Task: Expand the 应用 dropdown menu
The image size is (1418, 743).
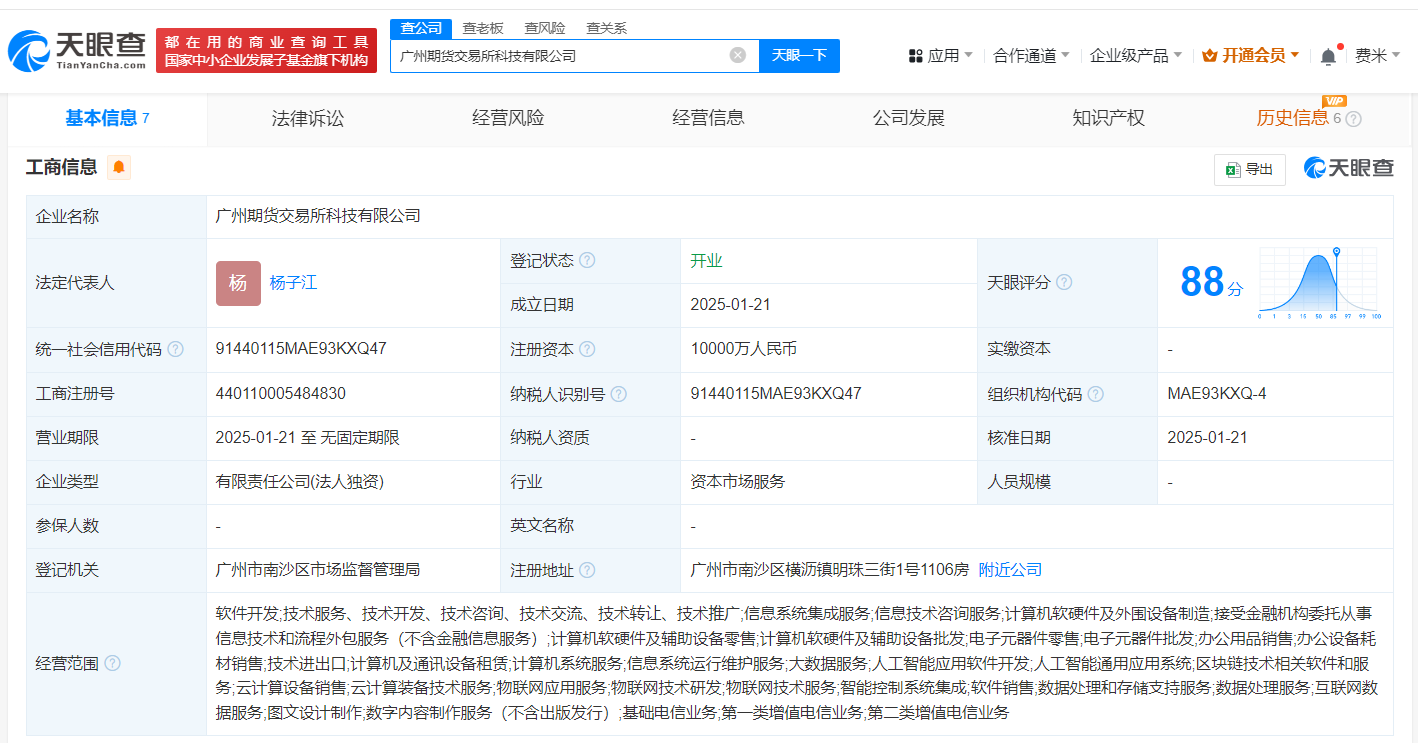Action: click(940, 56)
